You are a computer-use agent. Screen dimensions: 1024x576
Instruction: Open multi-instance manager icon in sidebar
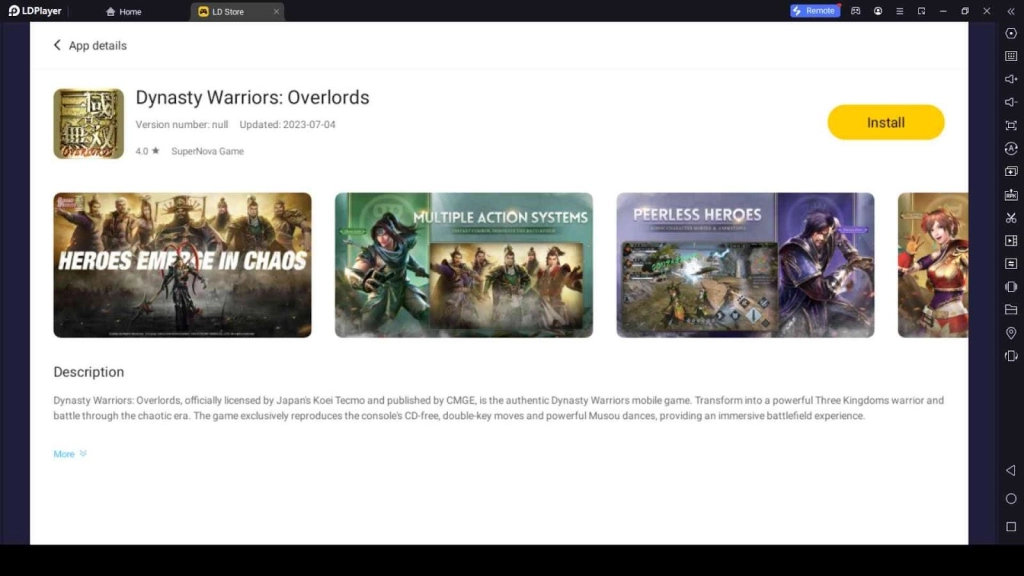point(1011,171)
